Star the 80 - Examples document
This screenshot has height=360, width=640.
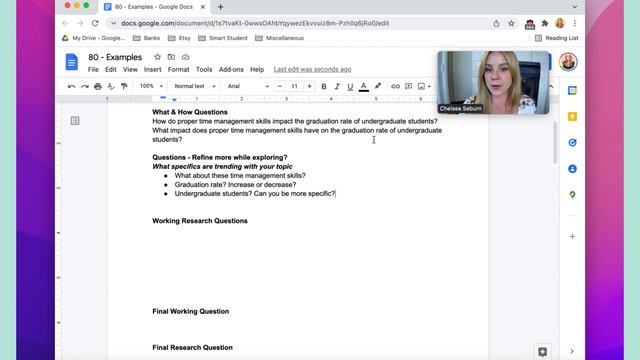[x=157, y=57]
